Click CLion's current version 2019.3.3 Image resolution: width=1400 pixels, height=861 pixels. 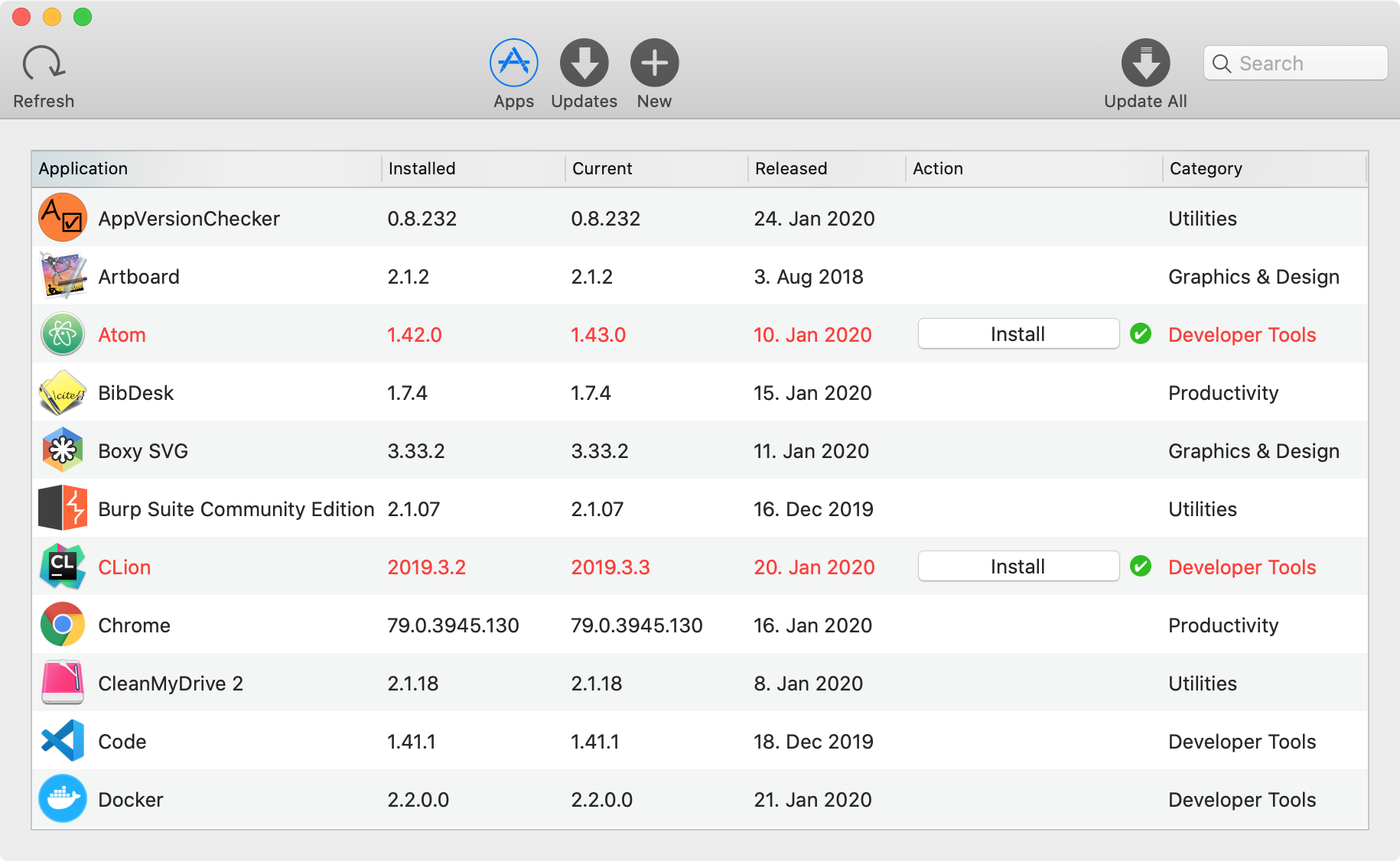coord(610,567)
